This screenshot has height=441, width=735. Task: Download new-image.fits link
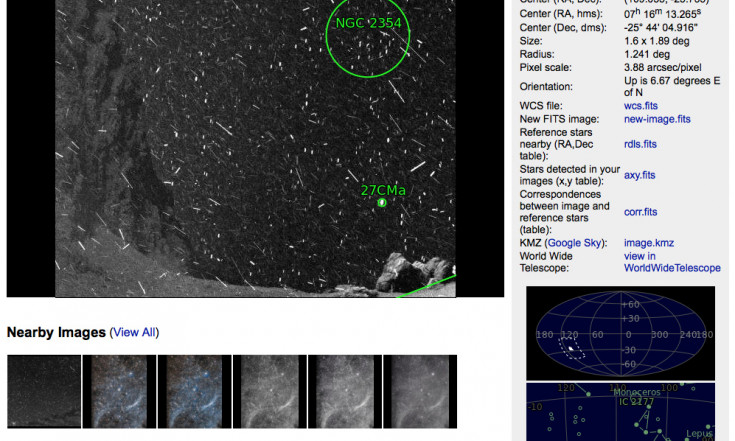tap(657, 119)
